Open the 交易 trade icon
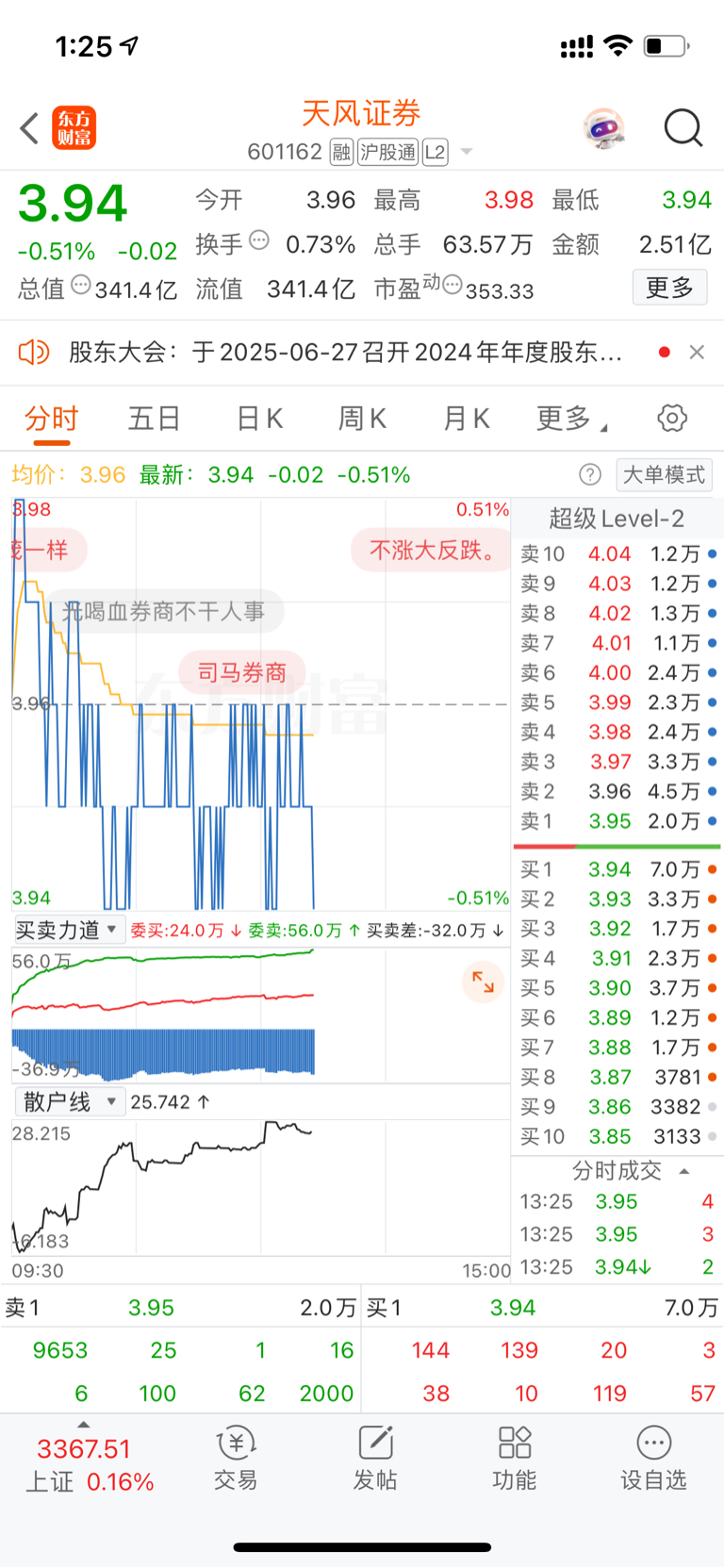The height and width of the screenshot is (1568, 724). coord(236,1458)
